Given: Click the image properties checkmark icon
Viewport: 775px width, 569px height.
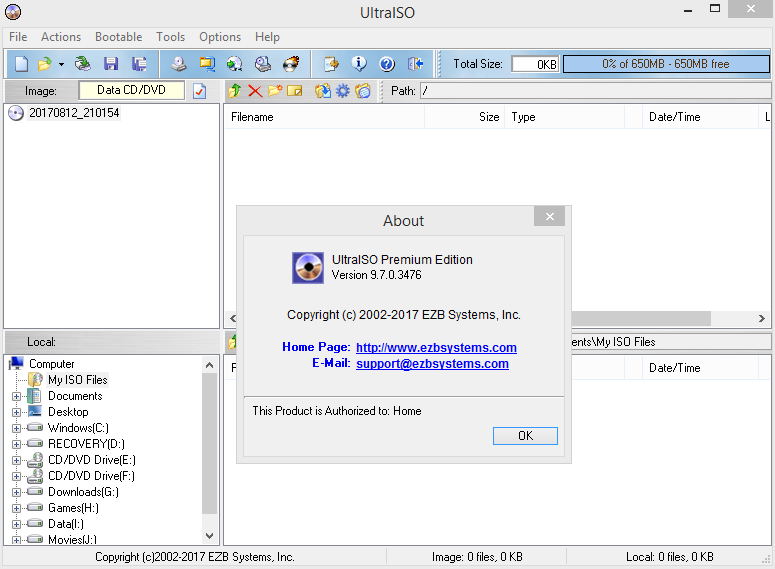Looking at the screenshot, I should click(x=200, y=91).
